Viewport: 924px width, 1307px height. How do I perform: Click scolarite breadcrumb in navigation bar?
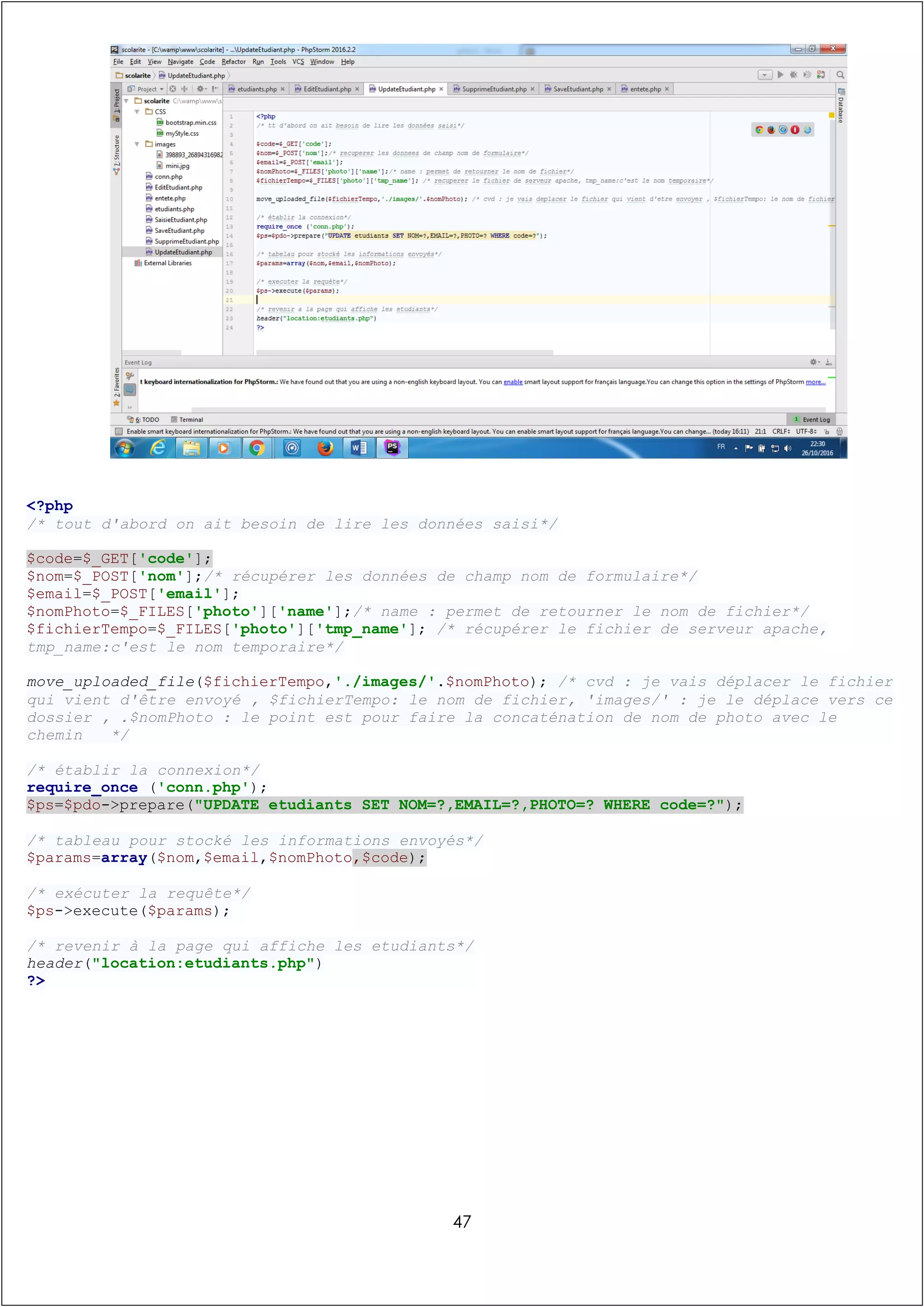coord(133,75)
